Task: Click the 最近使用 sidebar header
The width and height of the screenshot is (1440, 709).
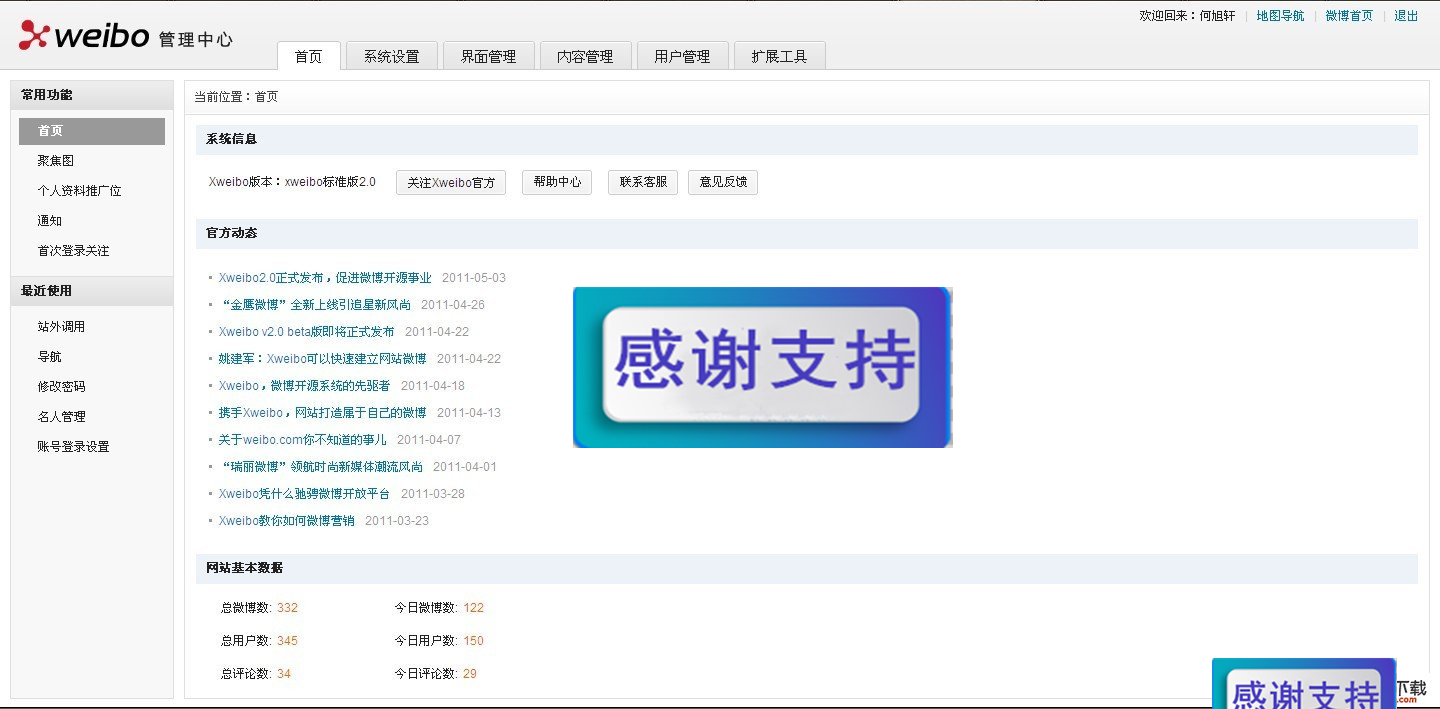Action: [92, 291]
